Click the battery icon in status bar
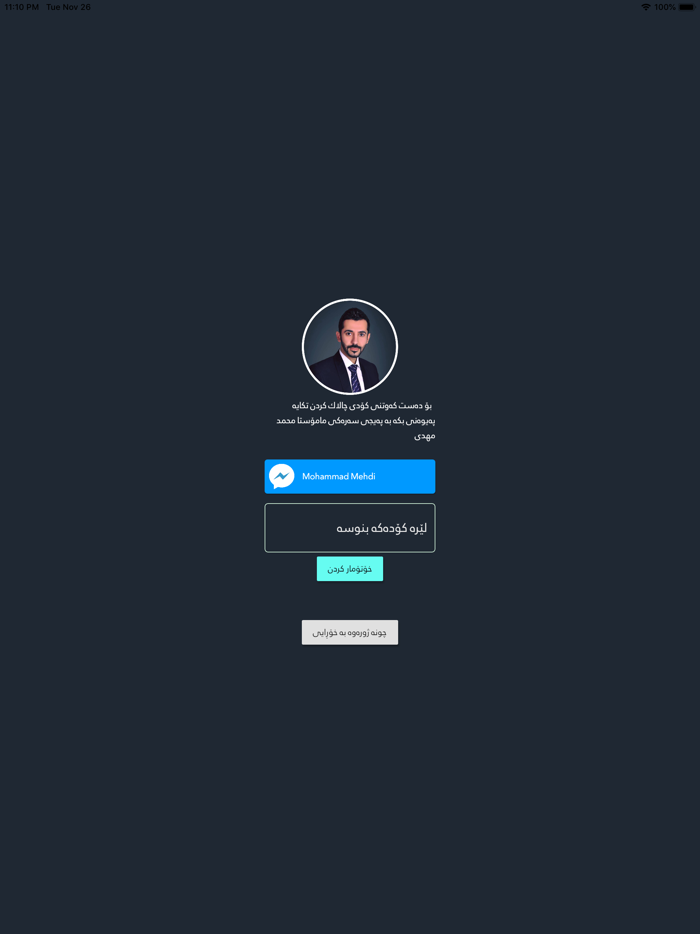 tap(686, 7)
